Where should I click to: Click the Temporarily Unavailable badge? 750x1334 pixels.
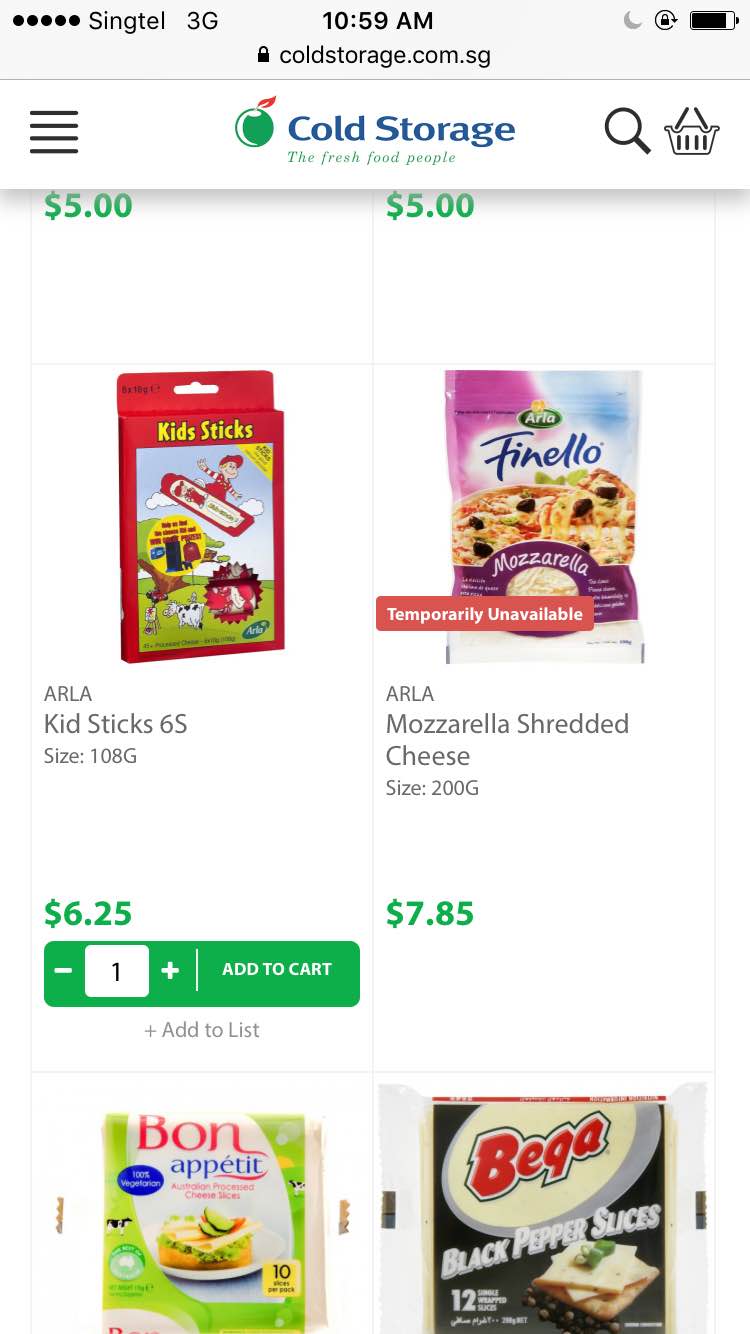point(485,614)
